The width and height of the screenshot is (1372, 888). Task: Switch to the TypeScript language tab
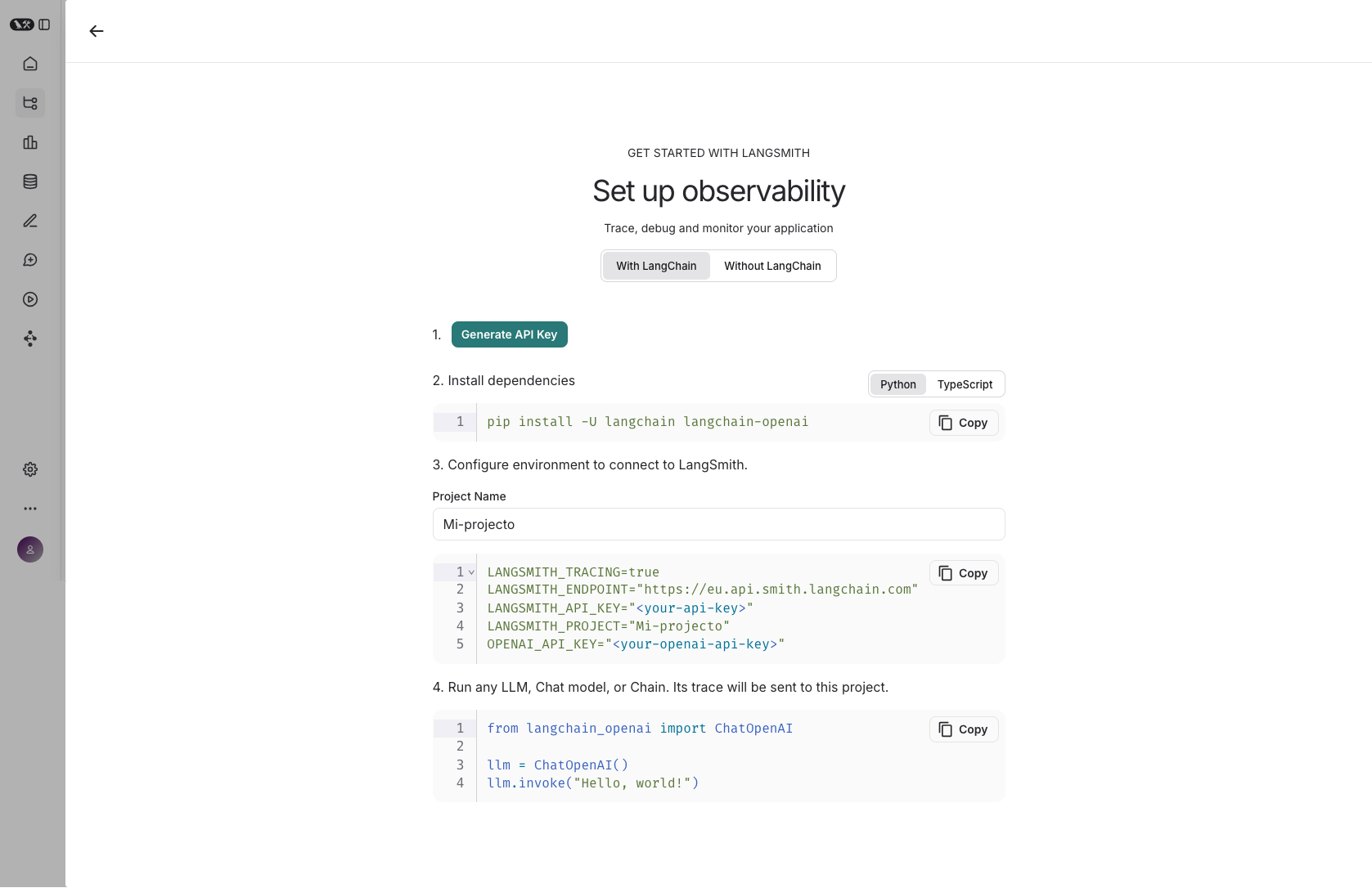(965, 384)
